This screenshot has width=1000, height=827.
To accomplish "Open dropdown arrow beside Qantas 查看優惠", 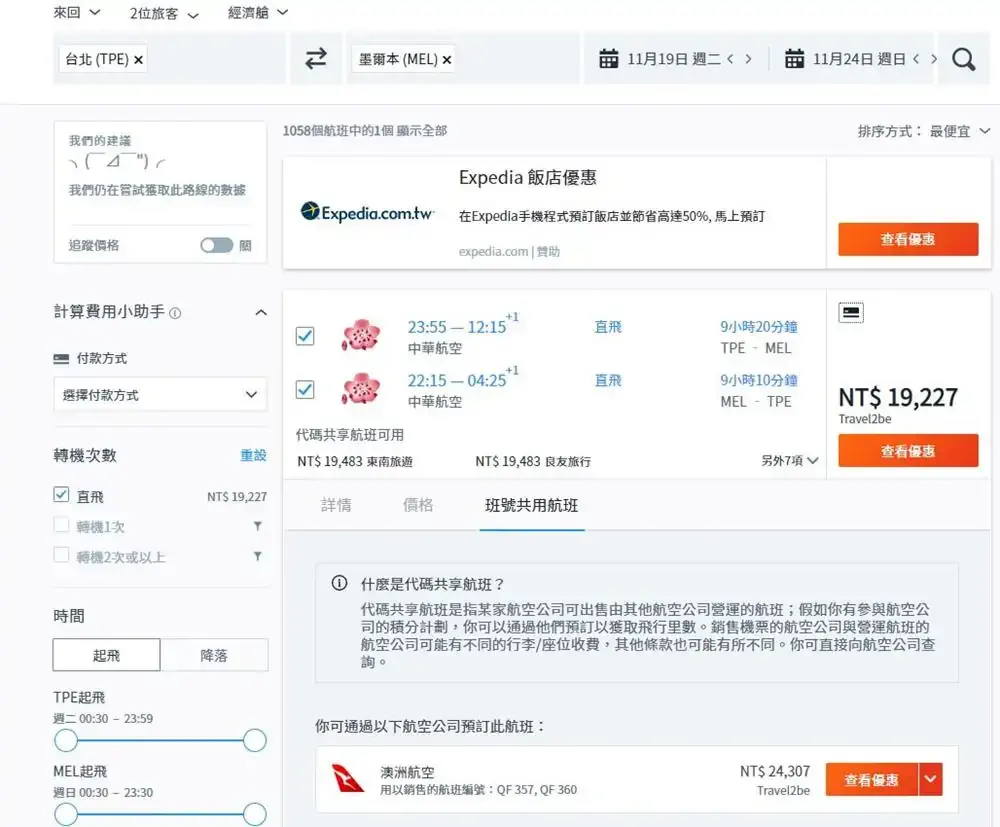I will tap(930, 779).
